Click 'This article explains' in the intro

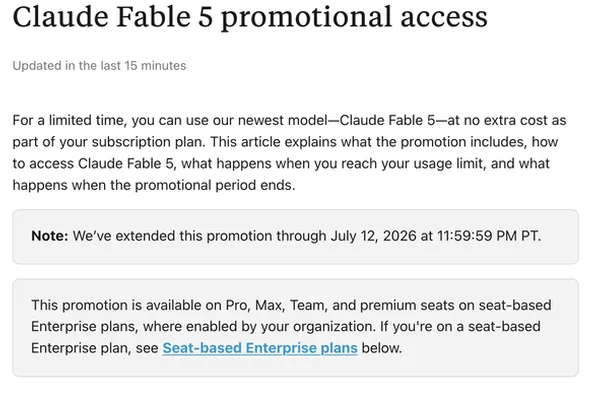pos(273,142)
